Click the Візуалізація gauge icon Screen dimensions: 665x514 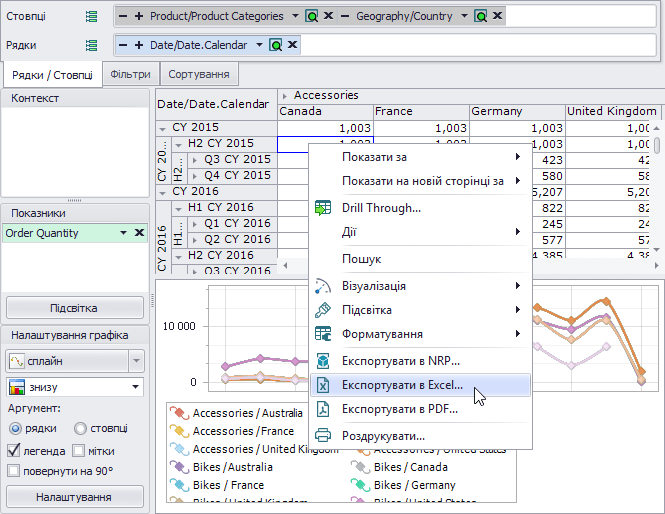(x=323, y=286)
